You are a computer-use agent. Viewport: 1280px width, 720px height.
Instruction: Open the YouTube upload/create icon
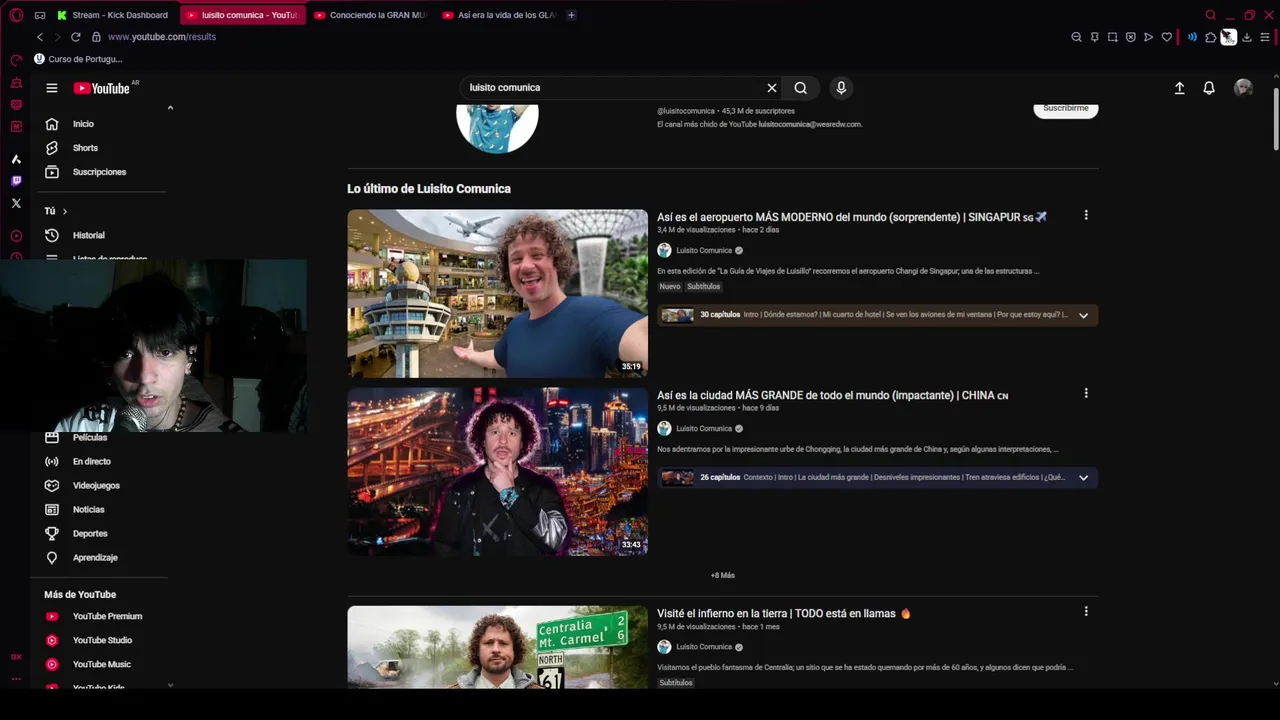point(1179,88)
